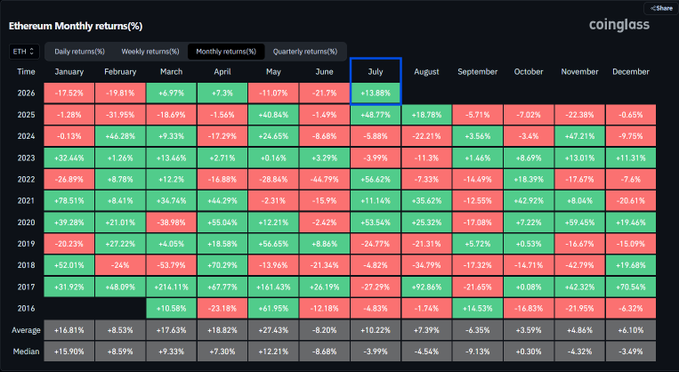Viewport: 679px width, 372px height.
Task: Select the +56.62% July 2022 cell
Action: [375, 179]
